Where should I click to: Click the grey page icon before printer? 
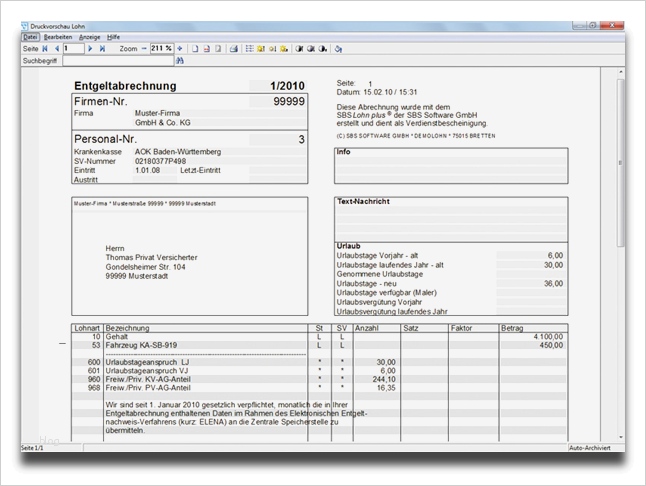(x=218, y=49)
